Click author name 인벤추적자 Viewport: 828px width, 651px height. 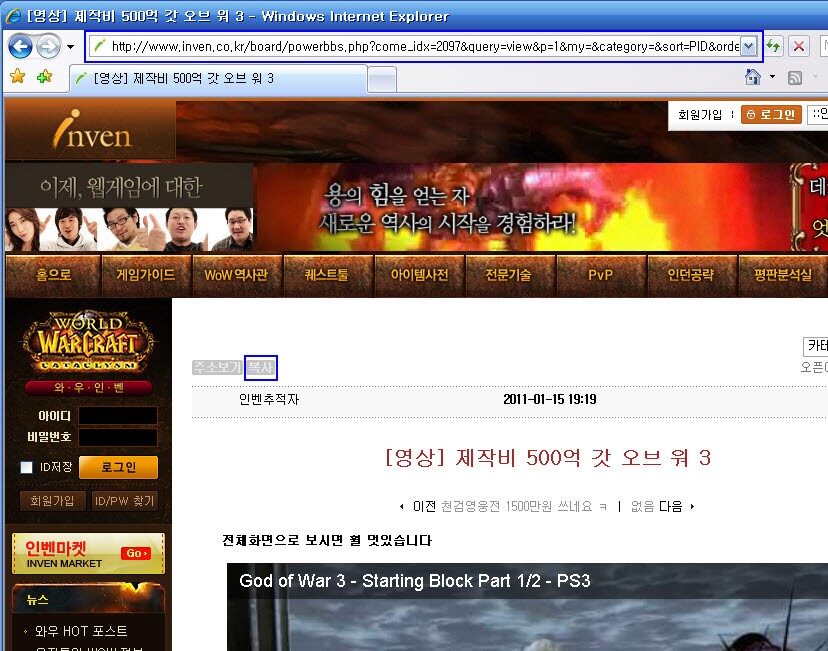pos(269,399)
